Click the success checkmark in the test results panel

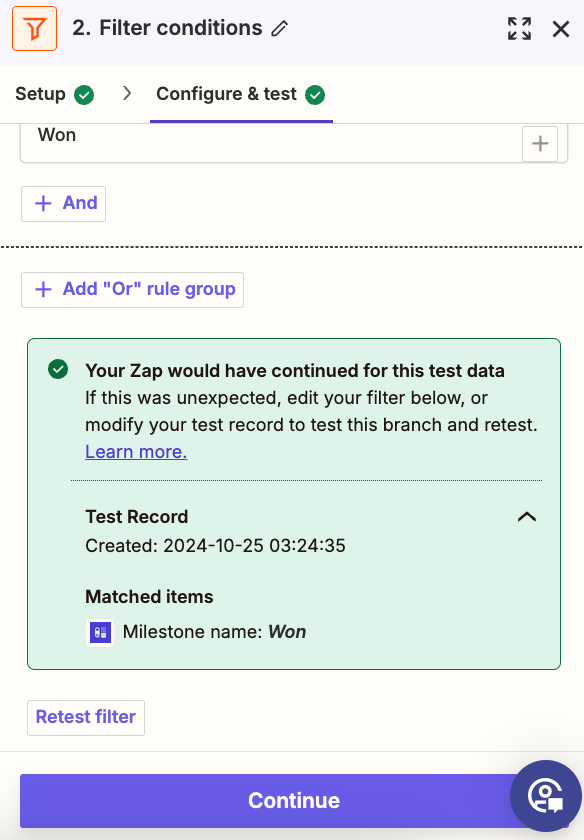[x=58, y=369]
